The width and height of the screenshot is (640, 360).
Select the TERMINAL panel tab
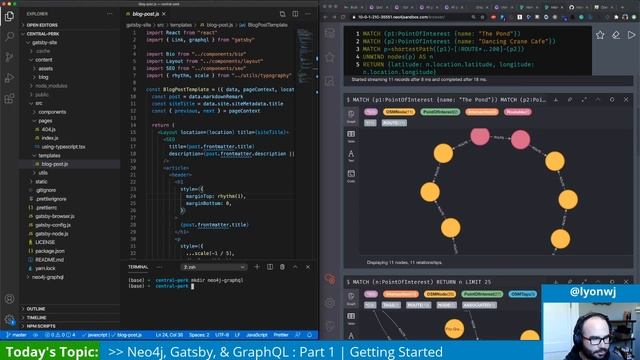(138, 267)
